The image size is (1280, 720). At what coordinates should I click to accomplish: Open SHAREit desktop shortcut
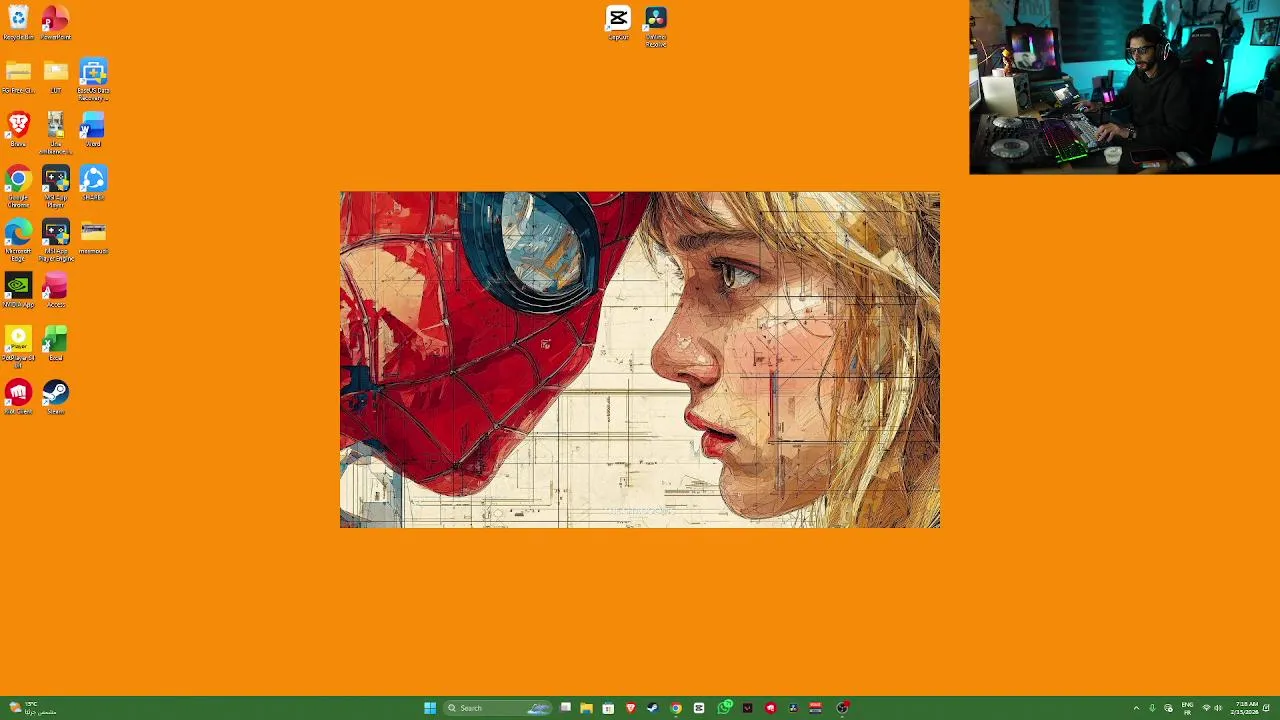(93, 184)
